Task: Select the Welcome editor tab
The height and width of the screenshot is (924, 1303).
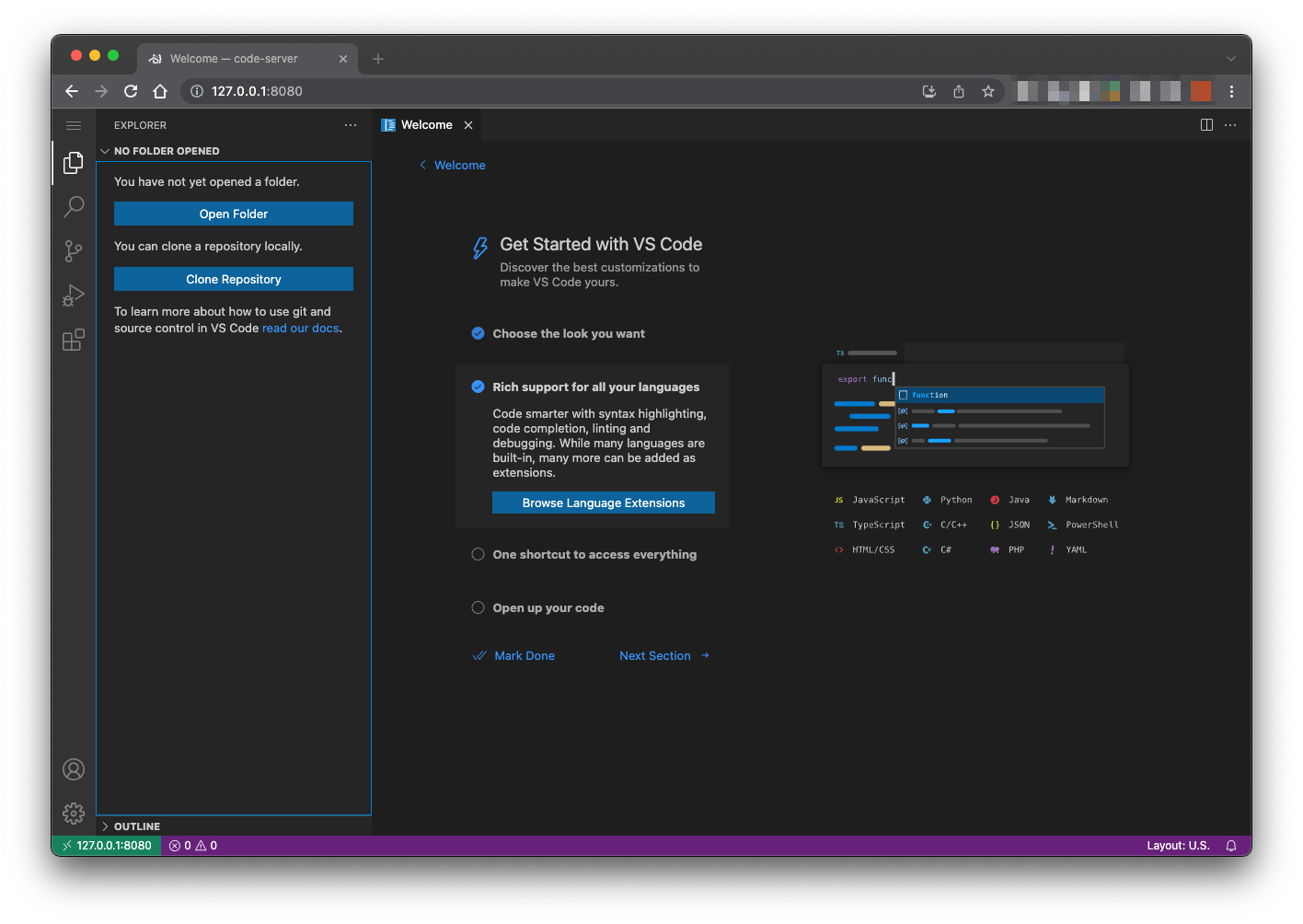Action: click(x=427, y=125)
